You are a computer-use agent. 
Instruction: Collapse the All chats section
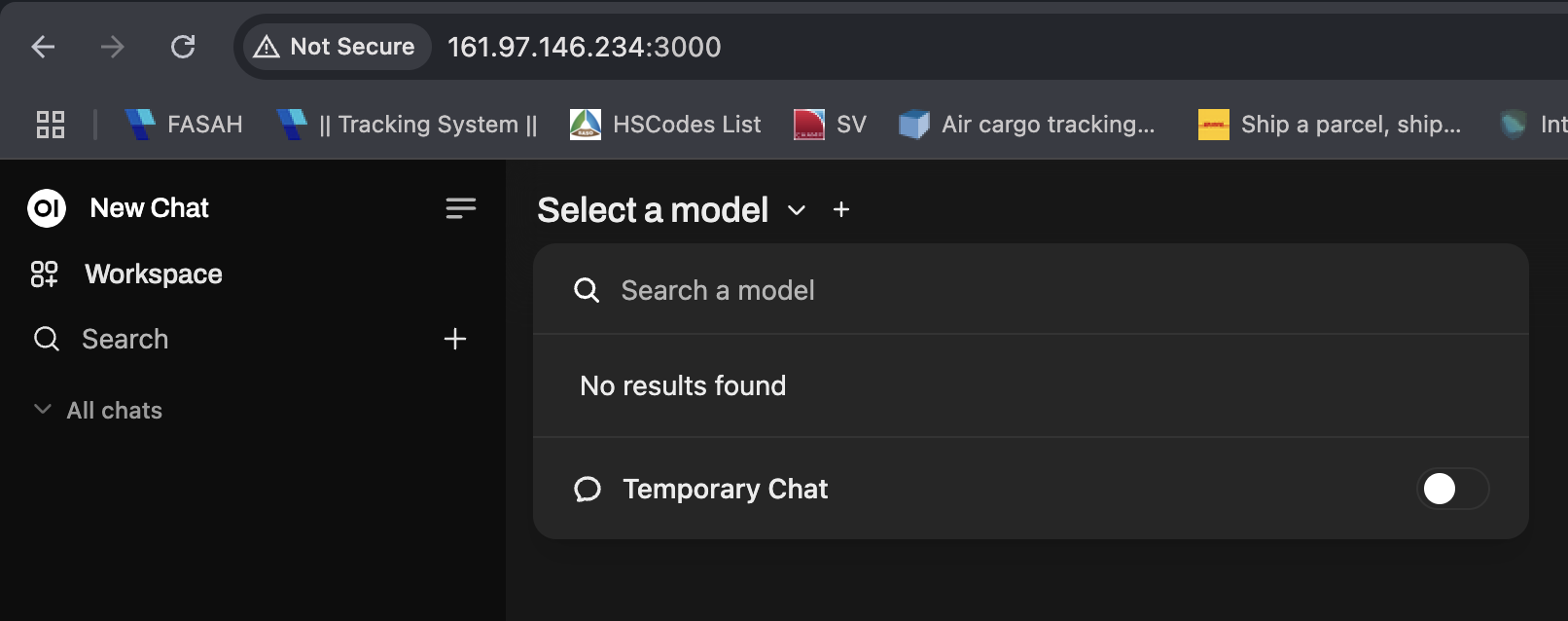pyautogui.click(x=43, y=410)
